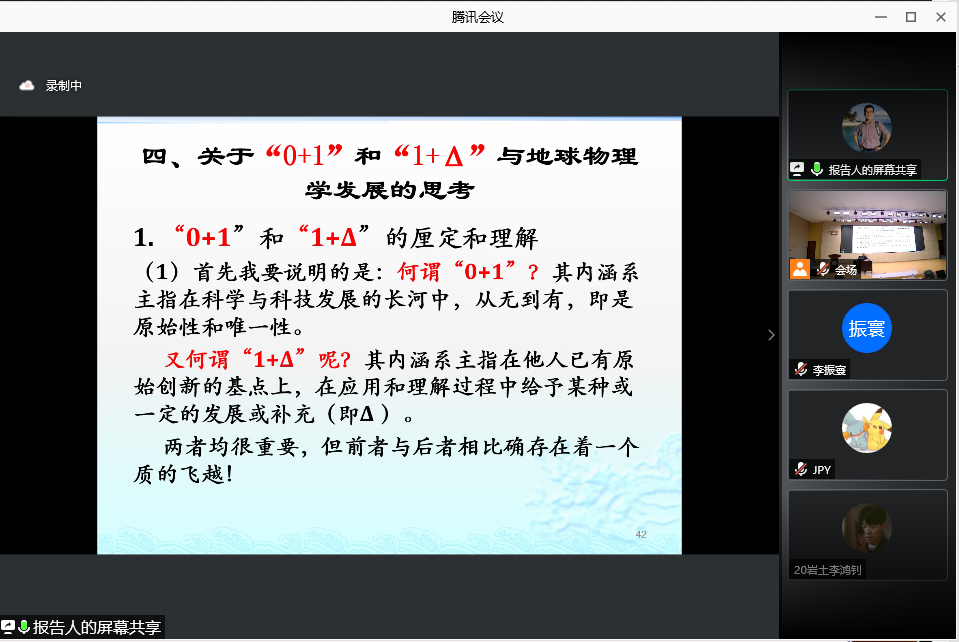
Task: Close the 腾讯会议 window
Action: [941, 17]
